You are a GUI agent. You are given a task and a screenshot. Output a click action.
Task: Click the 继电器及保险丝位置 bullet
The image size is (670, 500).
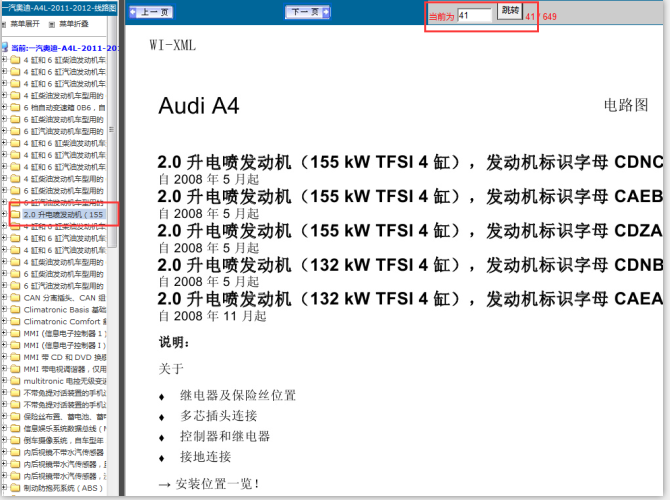[x=238, y=395]
